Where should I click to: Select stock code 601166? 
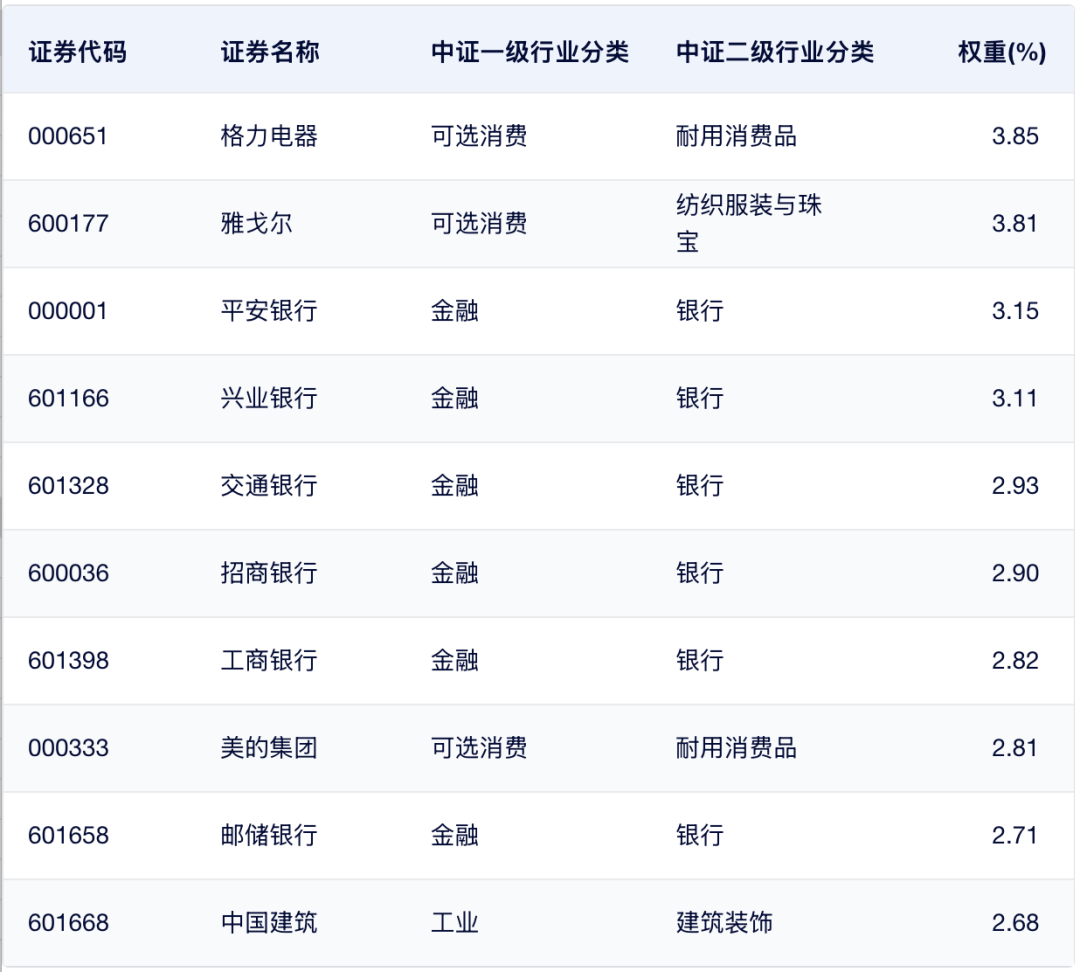point(68,398)
